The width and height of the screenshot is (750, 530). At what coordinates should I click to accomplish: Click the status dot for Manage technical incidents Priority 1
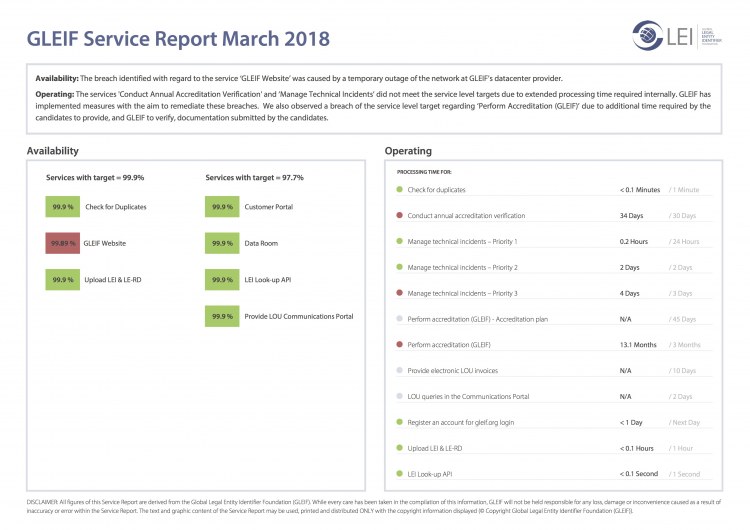(399, 241)
